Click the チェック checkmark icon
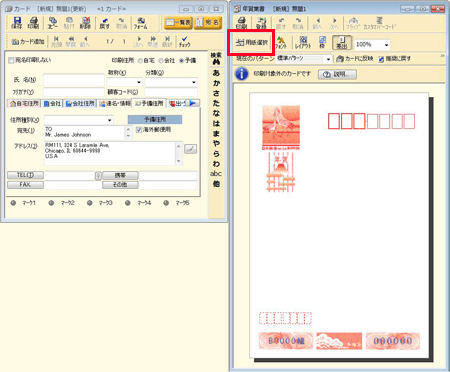Viewport: 450px width, 372px height. 184,41
